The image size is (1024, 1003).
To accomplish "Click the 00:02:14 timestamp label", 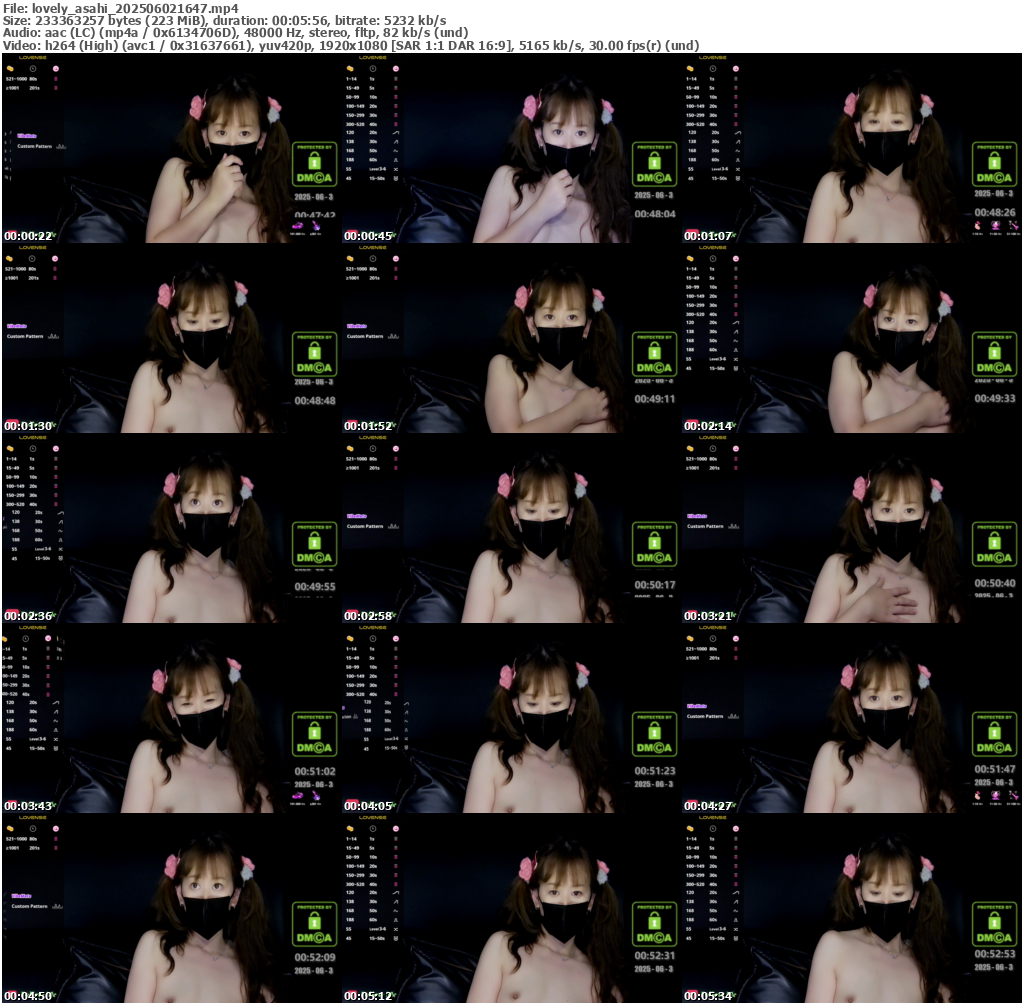I will click(708, 426).
